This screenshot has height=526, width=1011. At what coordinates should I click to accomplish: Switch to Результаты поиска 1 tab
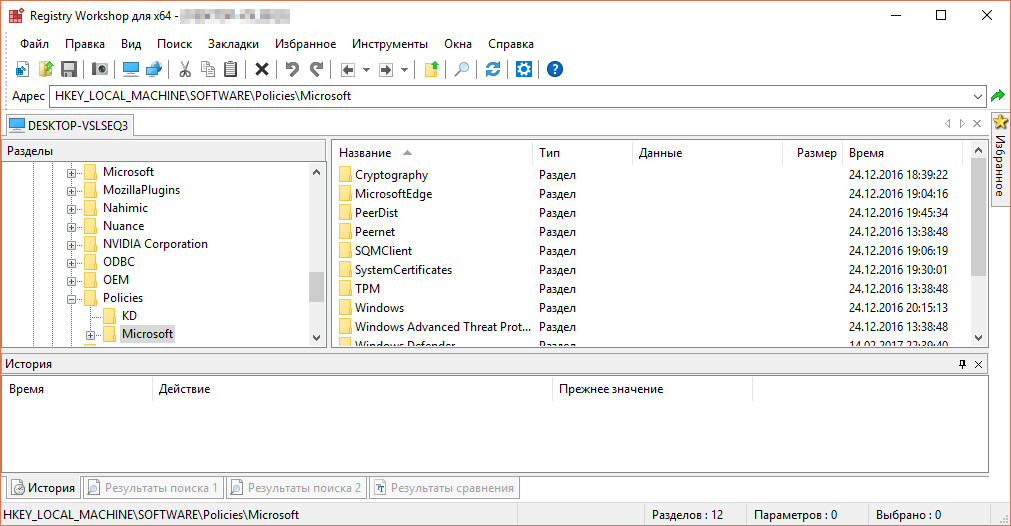pos(154,488)
